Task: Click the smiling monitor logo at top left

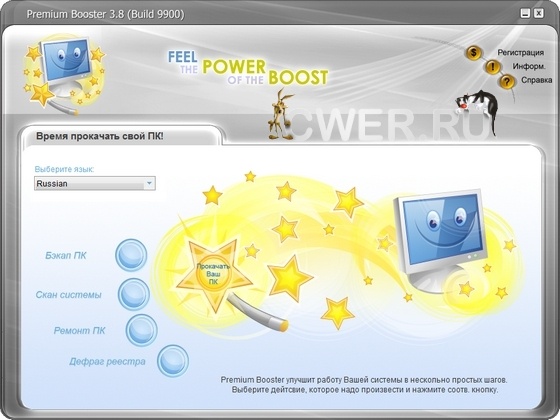Action: (64, 74)
